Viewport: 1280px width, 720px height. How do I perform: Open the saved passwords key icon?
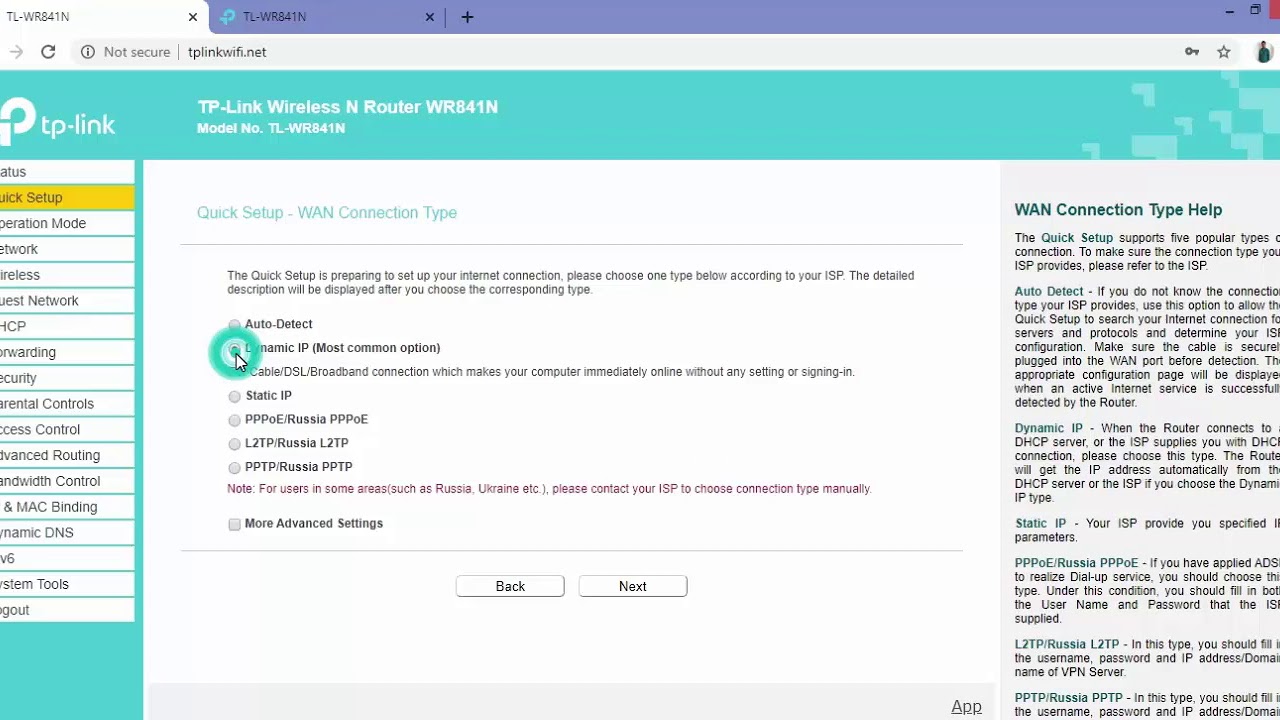click(x=1192, y=52)
